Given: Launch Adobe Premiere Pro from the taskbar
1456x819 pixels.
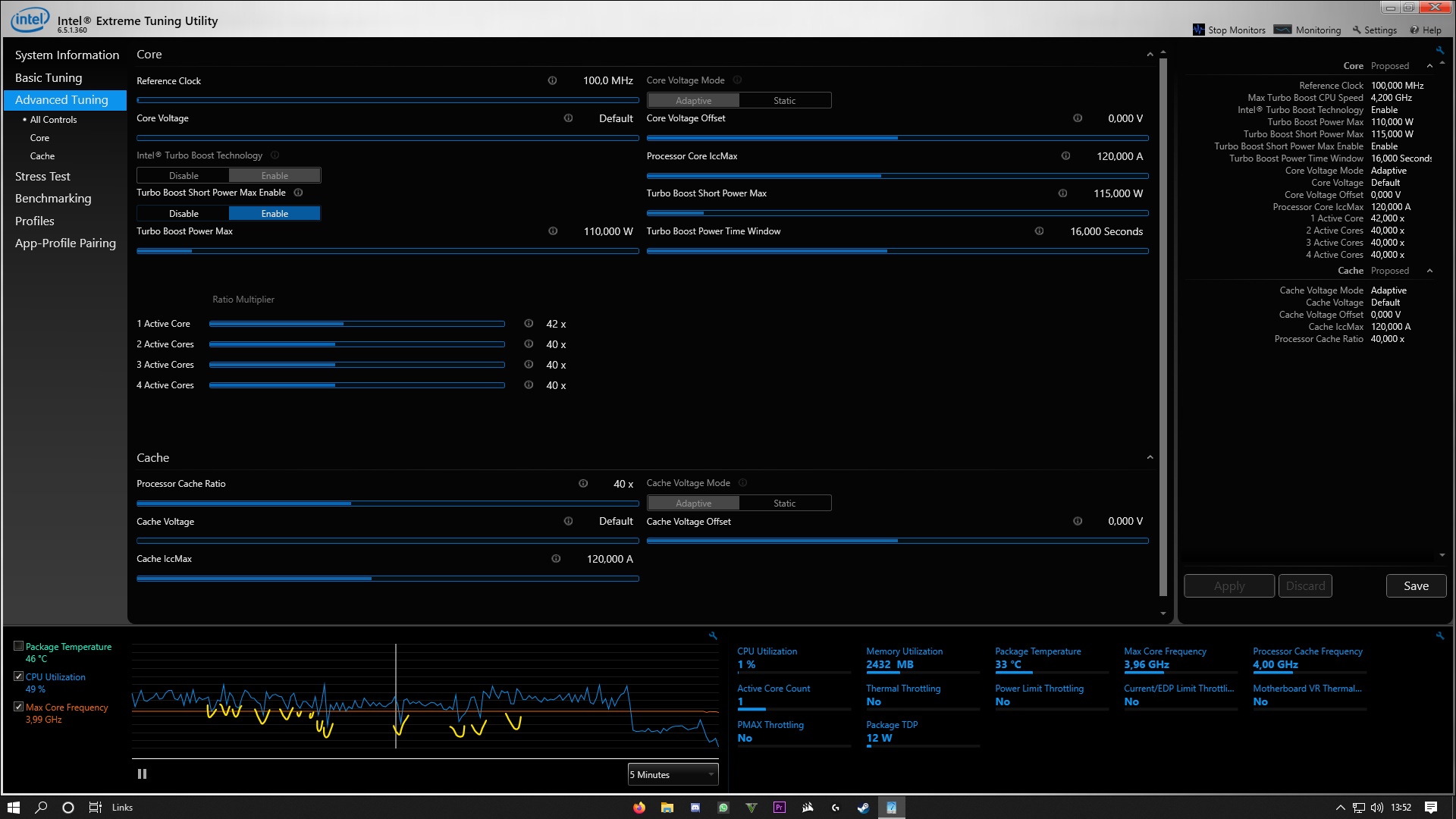Looking at the screenshot, I should [779, 807].
